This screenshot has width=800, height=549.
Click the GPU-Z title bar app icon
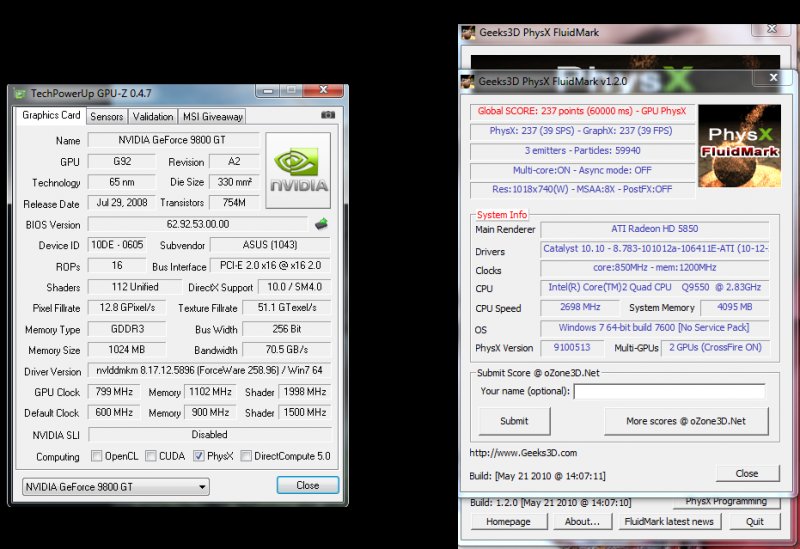point(20,94)
